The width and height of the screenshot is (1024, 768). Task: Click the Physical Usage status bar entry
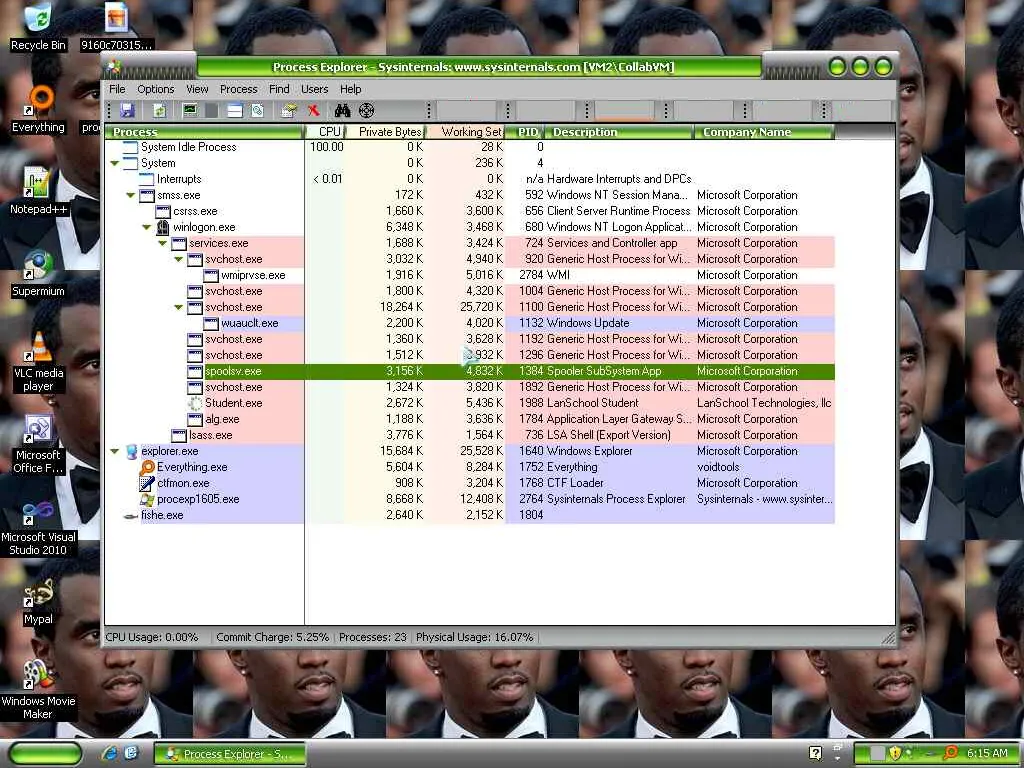(474, 637)
